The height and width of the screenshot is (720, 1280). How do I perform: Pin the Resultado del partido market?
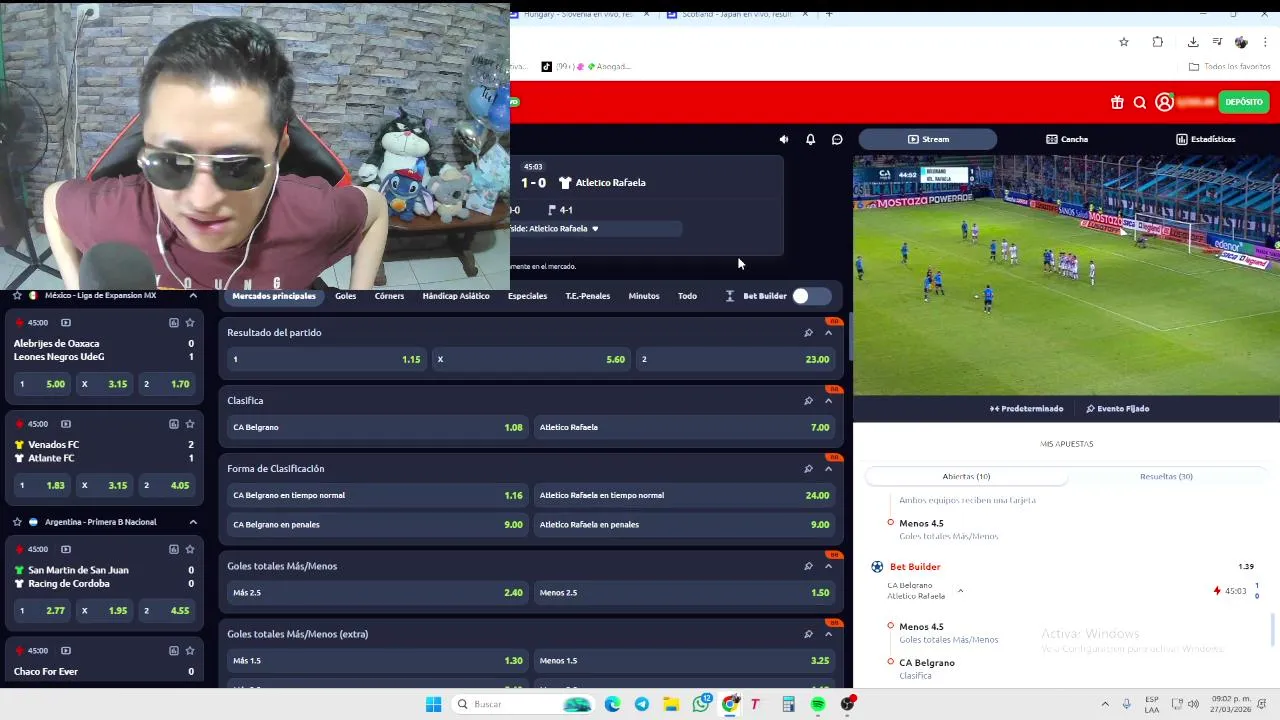pyautogui.click(x=808, y=333)
